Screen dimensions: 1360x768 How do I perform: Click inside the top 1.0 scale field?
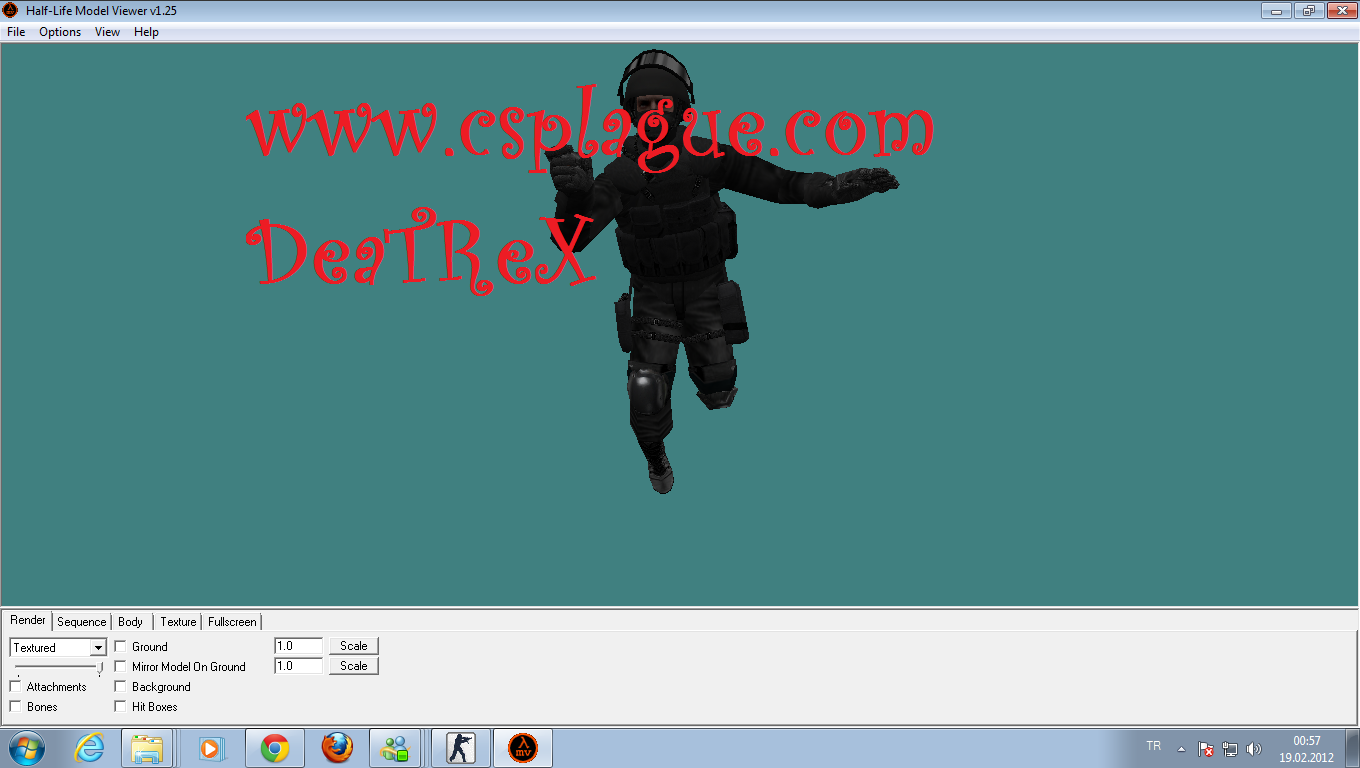click(x=297, y=645)
